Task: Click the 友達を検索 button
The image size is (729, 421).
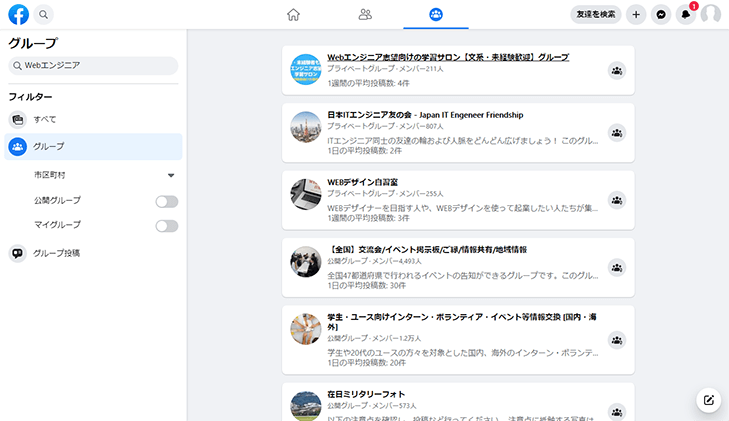Action: [x=595, y=15]
